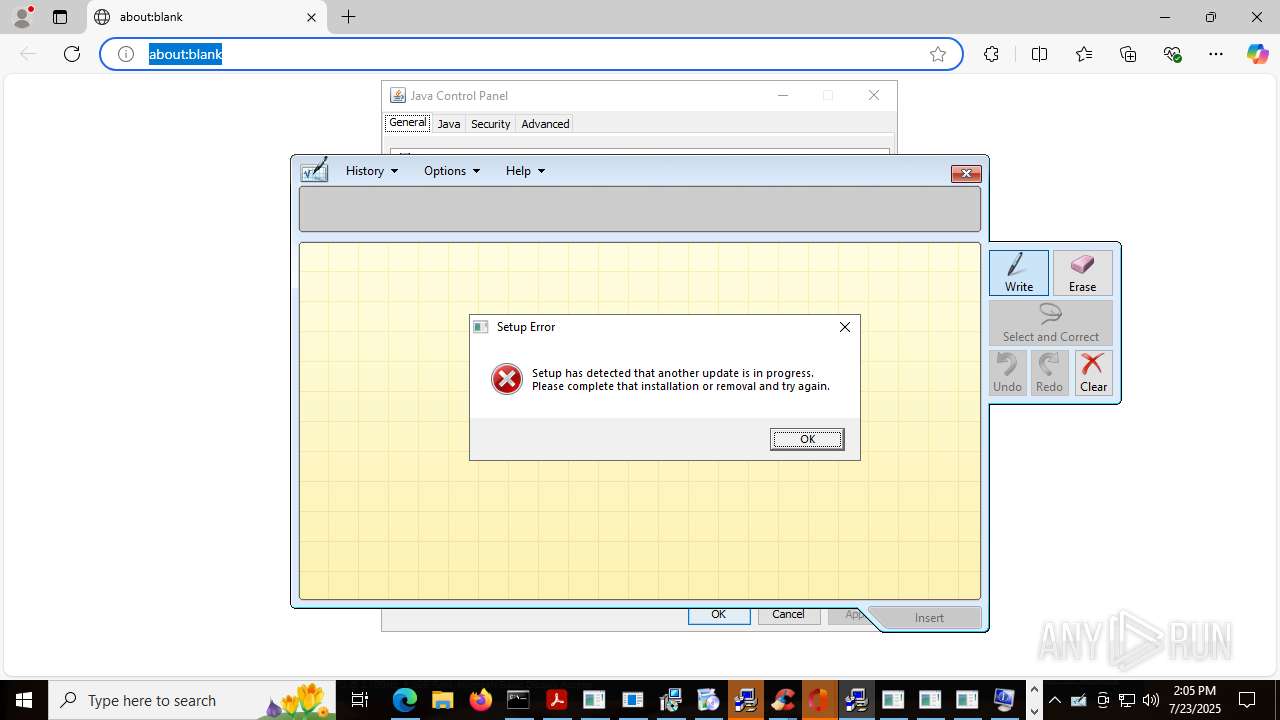The image size is (1280, 720).
Task: Open the command terminal from the taskbar
Action: click(x=518, y=700)
